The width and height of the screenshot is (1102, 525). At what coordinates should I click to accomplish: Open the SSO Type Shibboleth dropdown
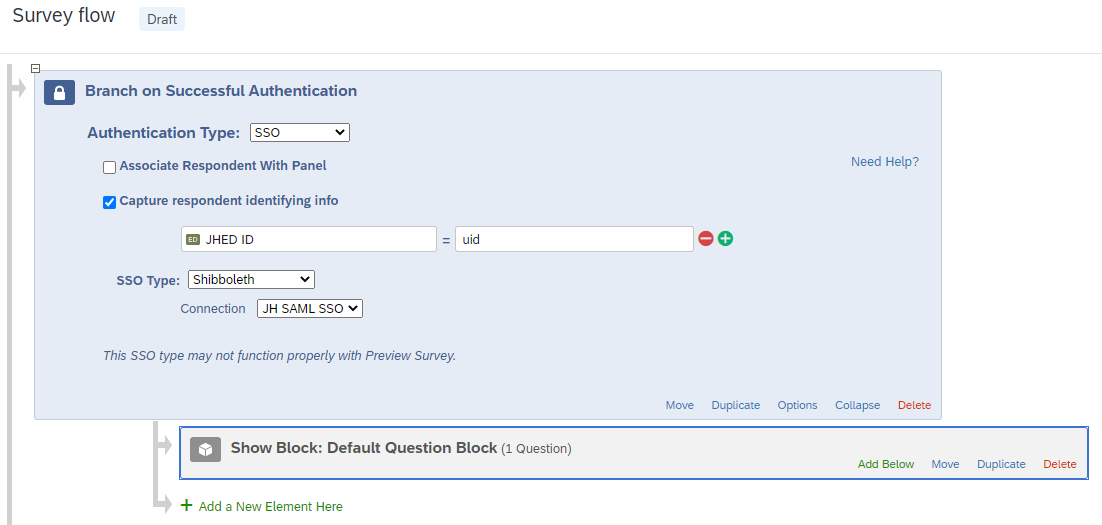[x=251, y=279]
